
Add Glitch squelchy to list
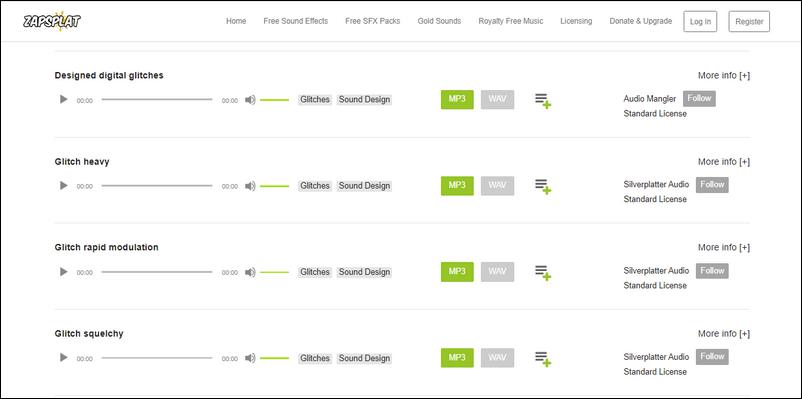click(x=543, y=359)
